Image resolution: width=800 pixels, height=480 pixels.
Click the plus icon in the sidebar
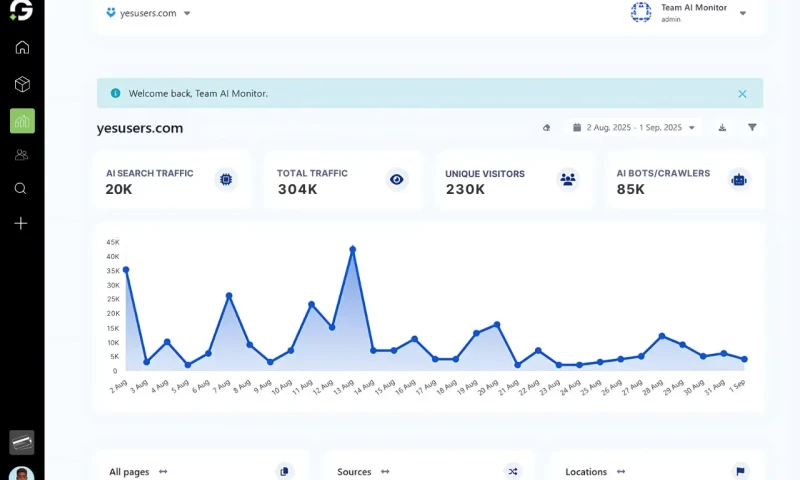[22, 223]
